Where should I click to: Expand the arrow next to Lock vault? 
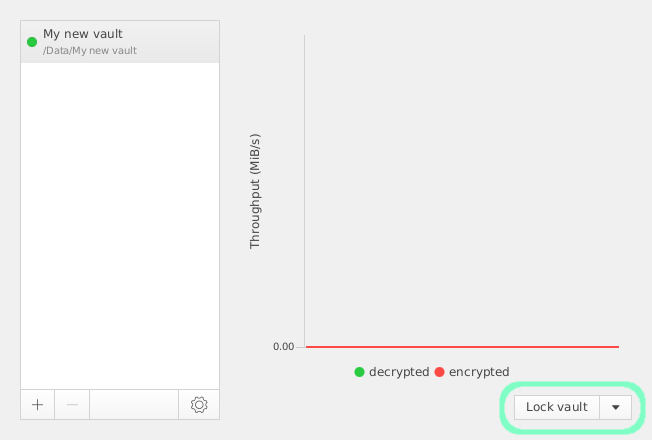(616, 407)
